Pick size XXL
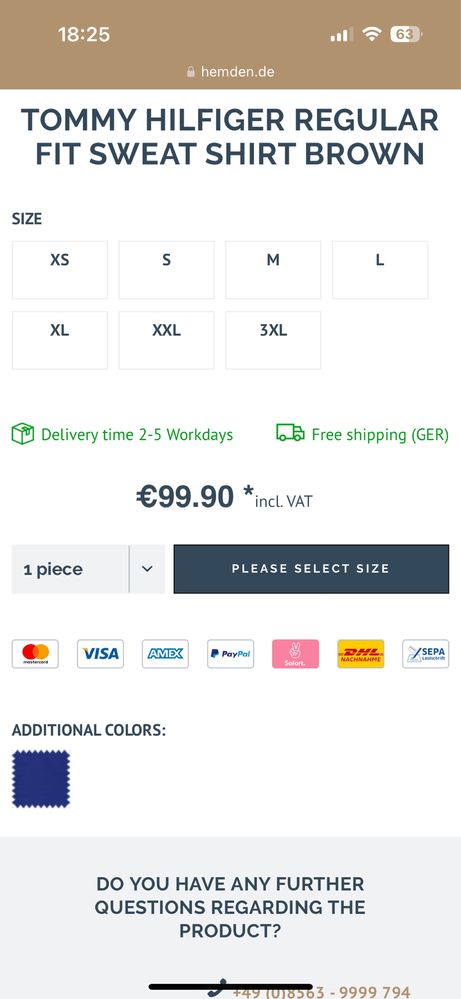The height and width of the screenshot is (999, 461). [166, 340]
